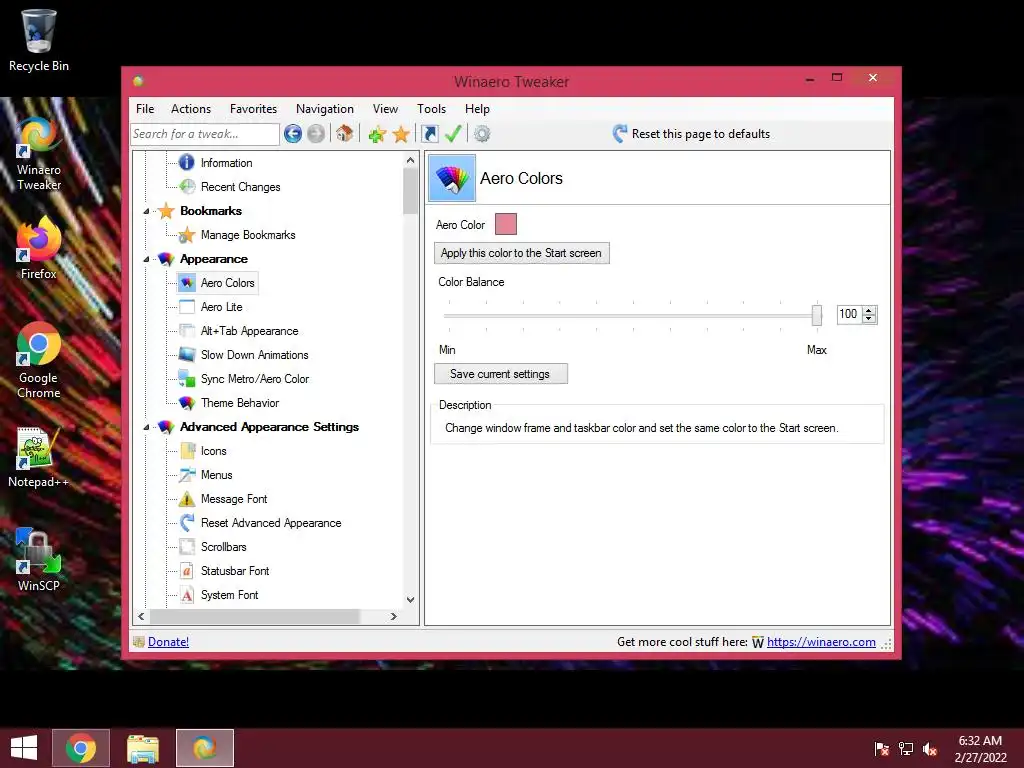
Task: Click tree scroll down arrow
Action: [410, 600]
